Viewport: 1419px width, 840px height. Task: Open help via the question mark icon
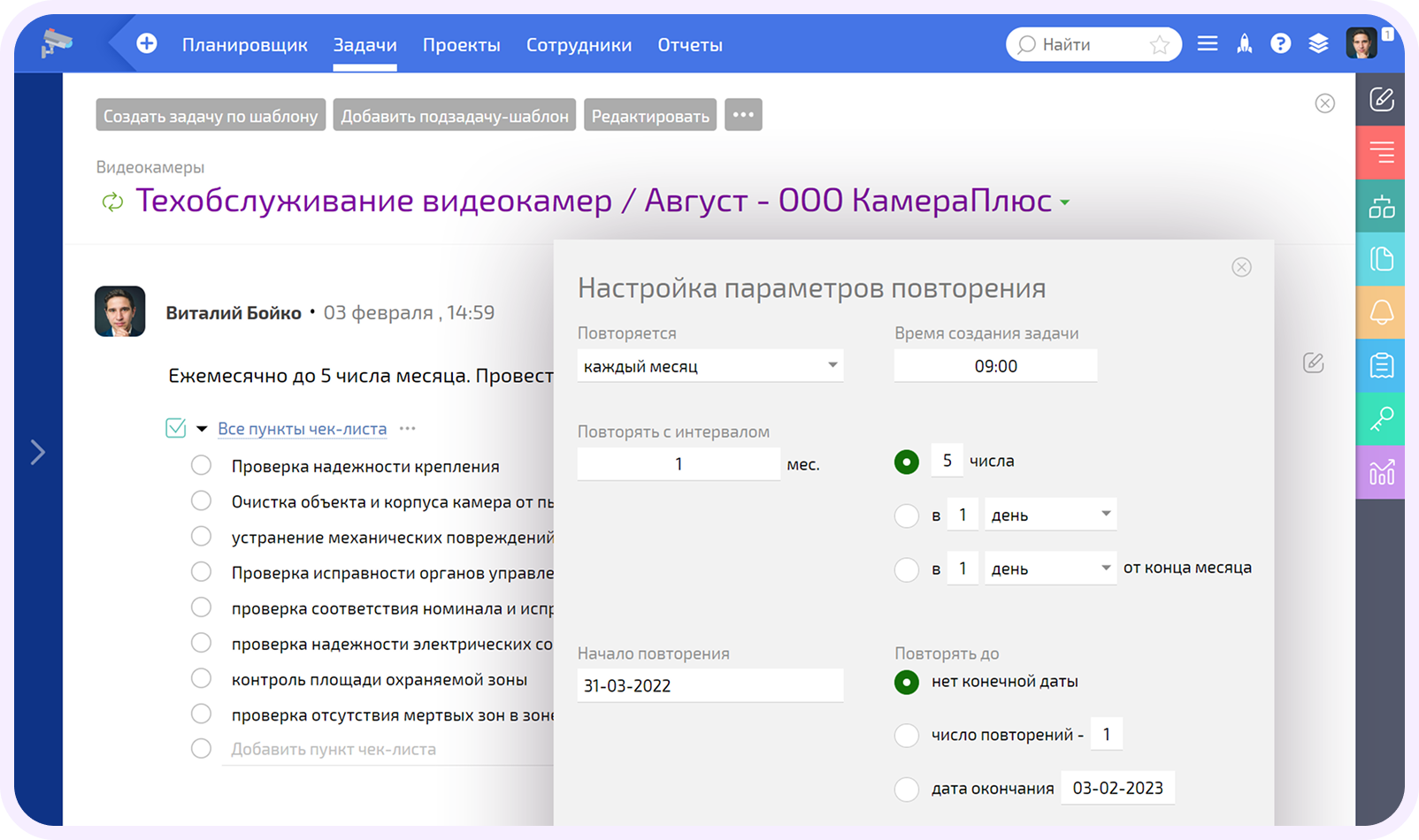pyautogui.click(x=1281, y=43)
